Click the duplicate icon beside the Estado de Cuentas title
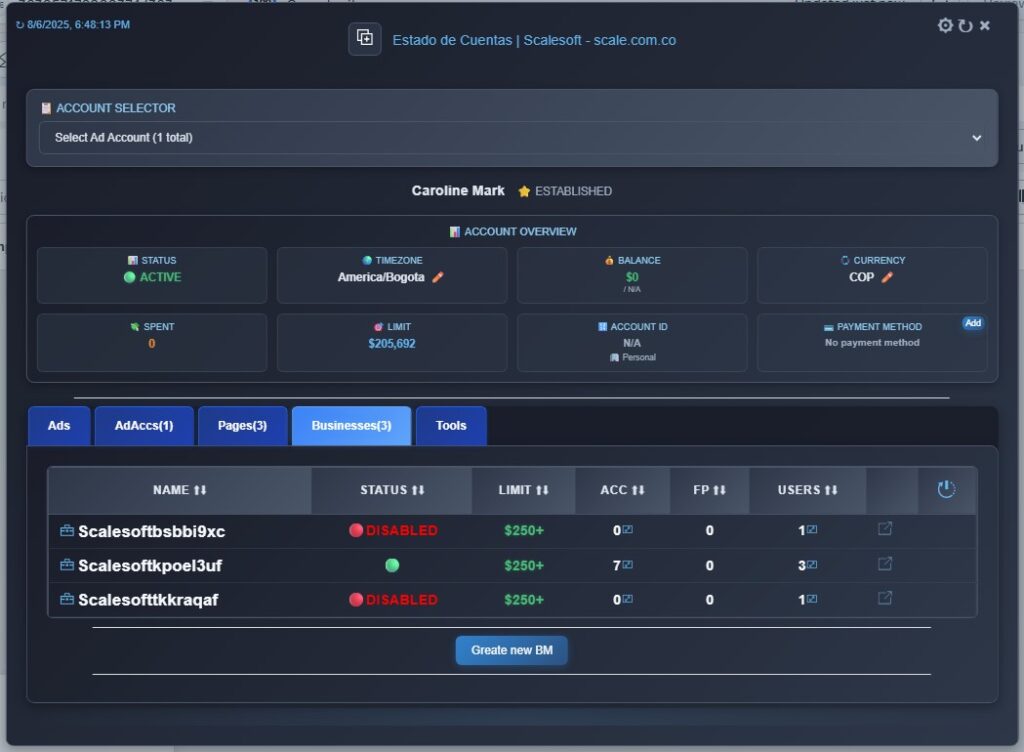 click(364, 38)
